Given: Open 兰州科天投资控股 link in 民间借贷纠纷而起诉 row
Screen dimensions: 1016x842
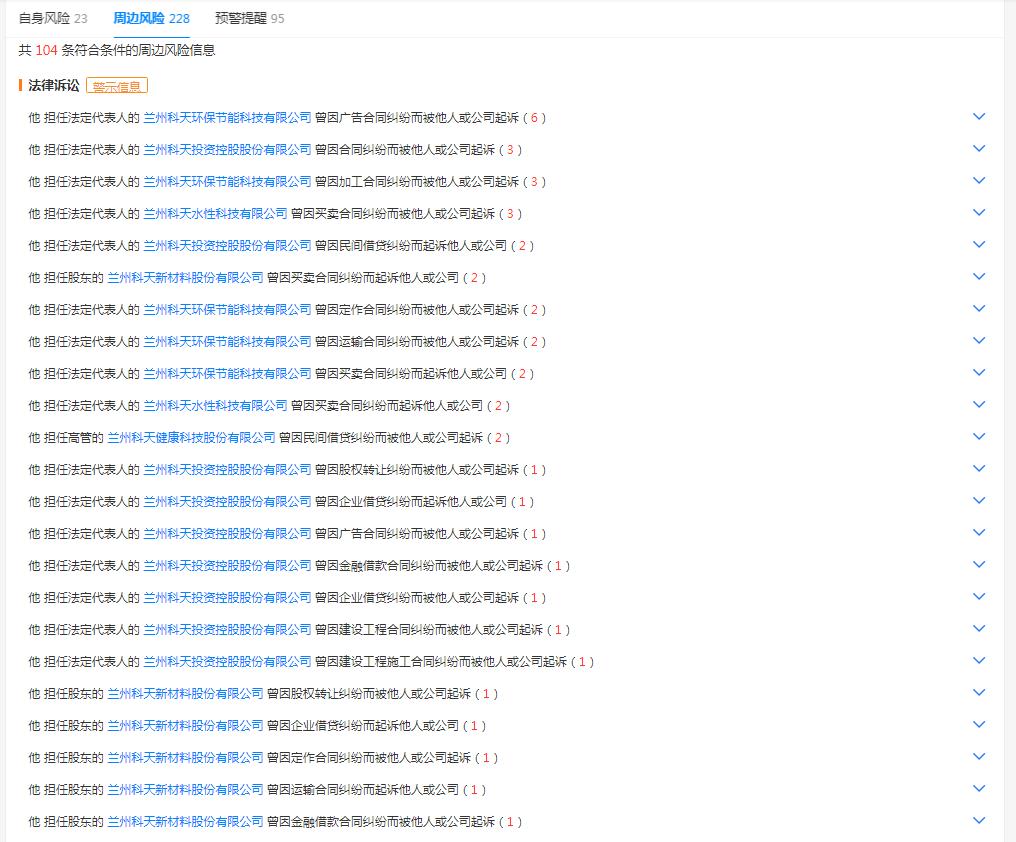Looking at the screenshot, I should pyautogui.click(x=227, y=246).
